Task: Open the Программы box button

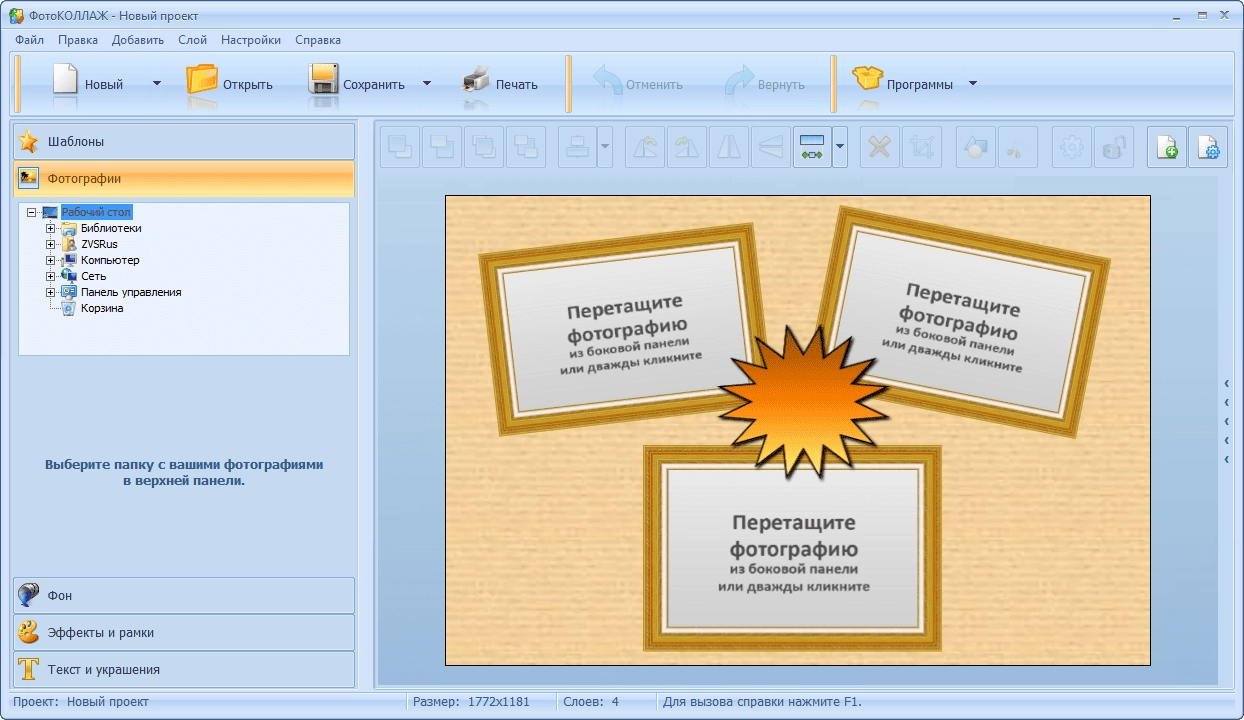Action: [x=904, y=84]
